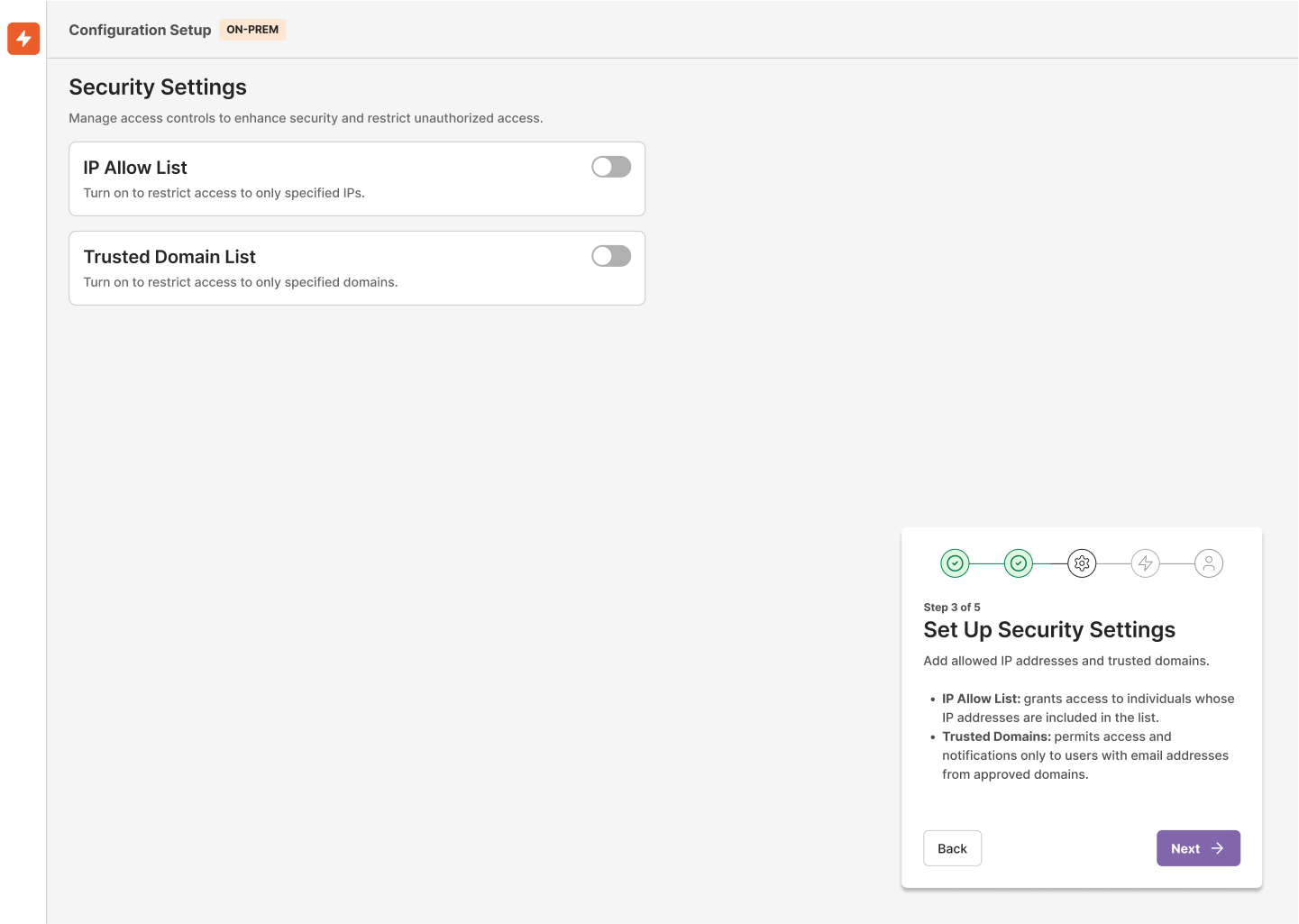Screen dimensions: 1299x924
Task: Click the orange lightning app icon in sidebar
Action: click(23, 39)
